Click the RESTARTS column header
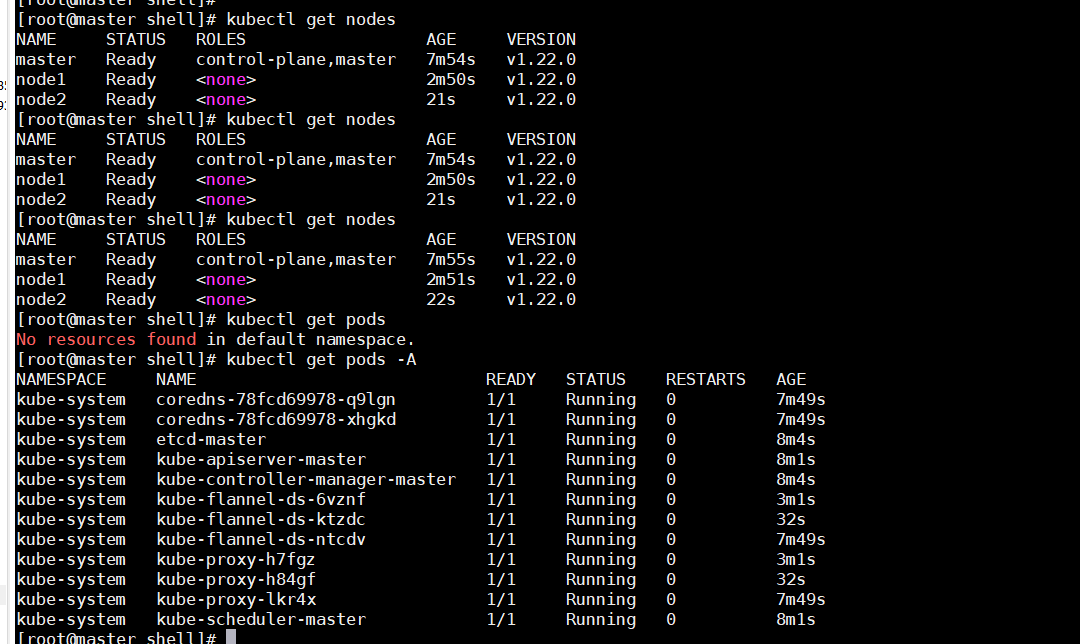The height and width of the screenshot is (644, 1080). [706, 380]
